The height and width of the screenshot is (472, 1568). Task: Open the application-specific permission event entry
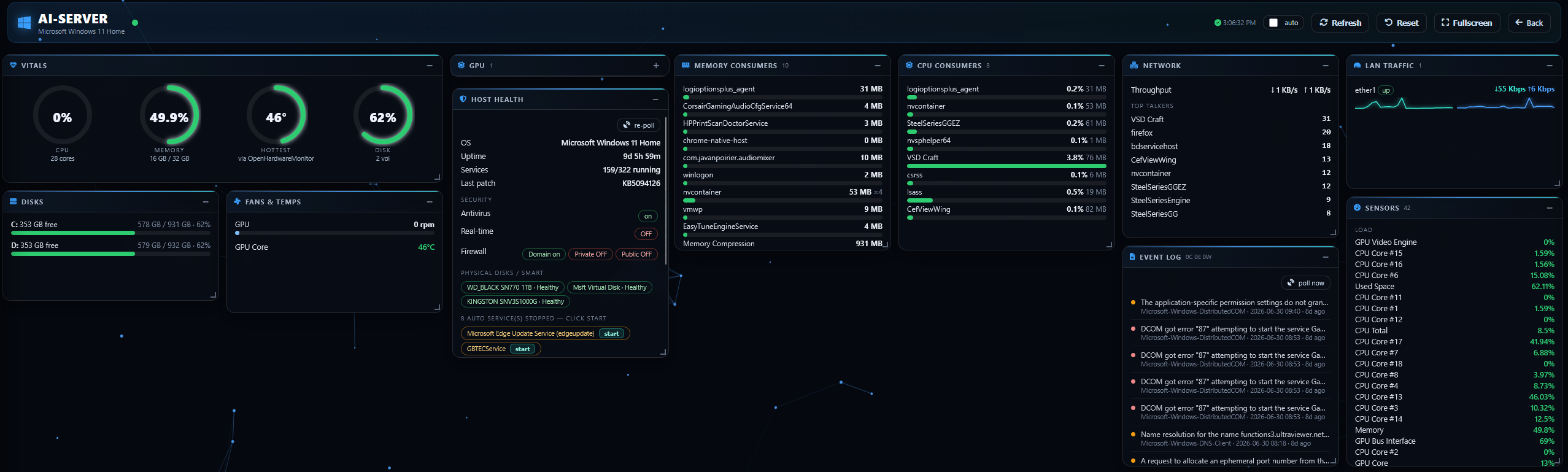tap(1230, 307)
